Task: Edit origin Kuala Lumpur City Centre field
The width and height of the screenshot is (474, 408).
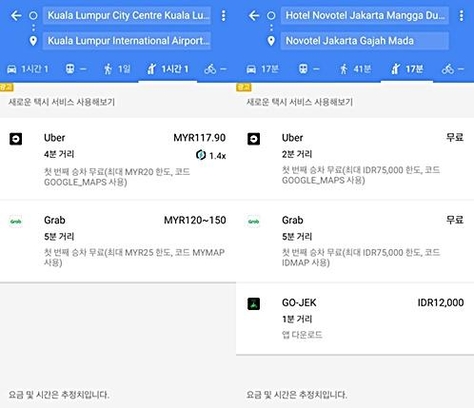Action: 127,15
